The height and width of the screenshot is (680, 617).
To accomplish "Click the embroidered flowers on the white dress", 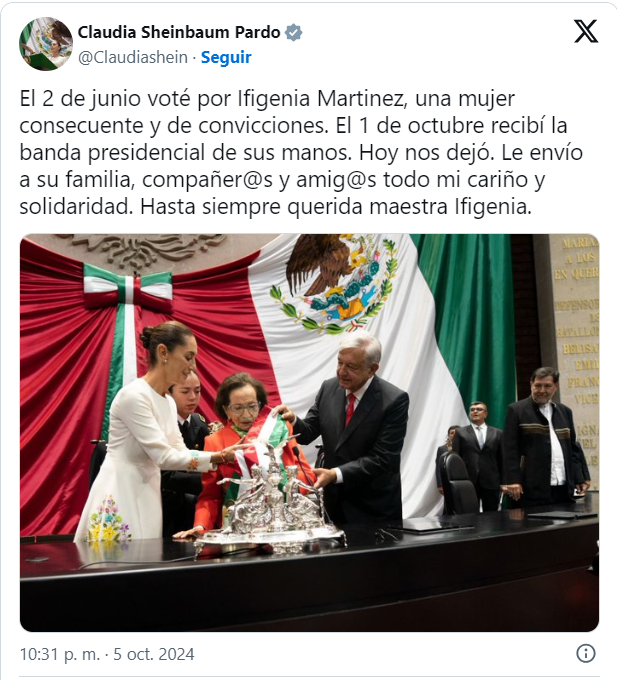I will point(109,518).
